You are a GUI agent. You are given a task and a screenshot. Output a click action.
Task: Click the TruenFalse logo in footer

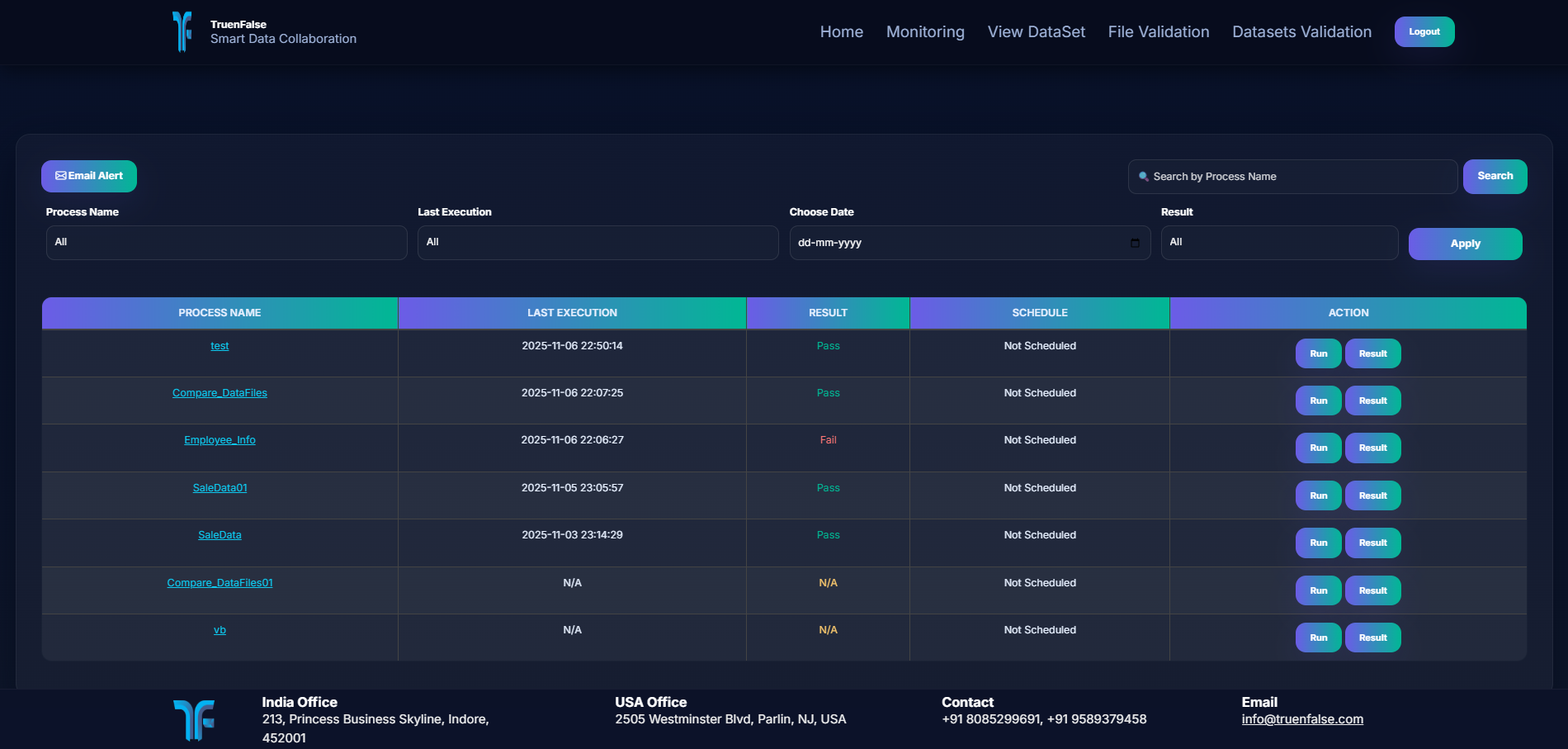(194, 719)
